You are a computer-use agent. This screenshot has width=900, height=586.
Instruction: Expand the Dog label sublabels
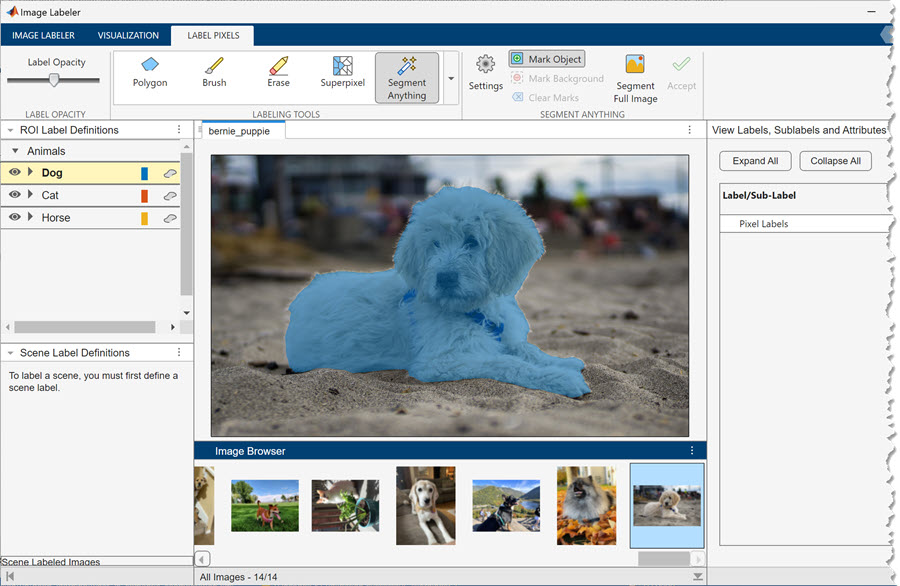[x=30, y=173]
